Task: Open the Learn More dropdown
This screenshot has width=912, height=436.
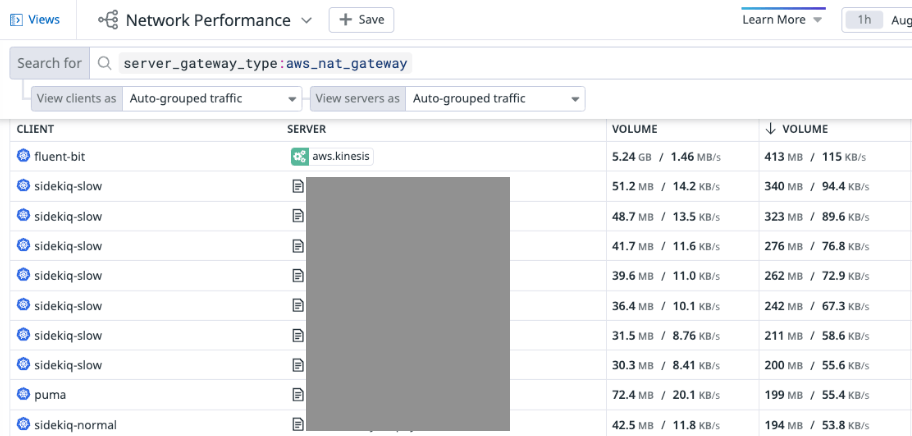Action: pyautogui.click(x=782, y=20)
